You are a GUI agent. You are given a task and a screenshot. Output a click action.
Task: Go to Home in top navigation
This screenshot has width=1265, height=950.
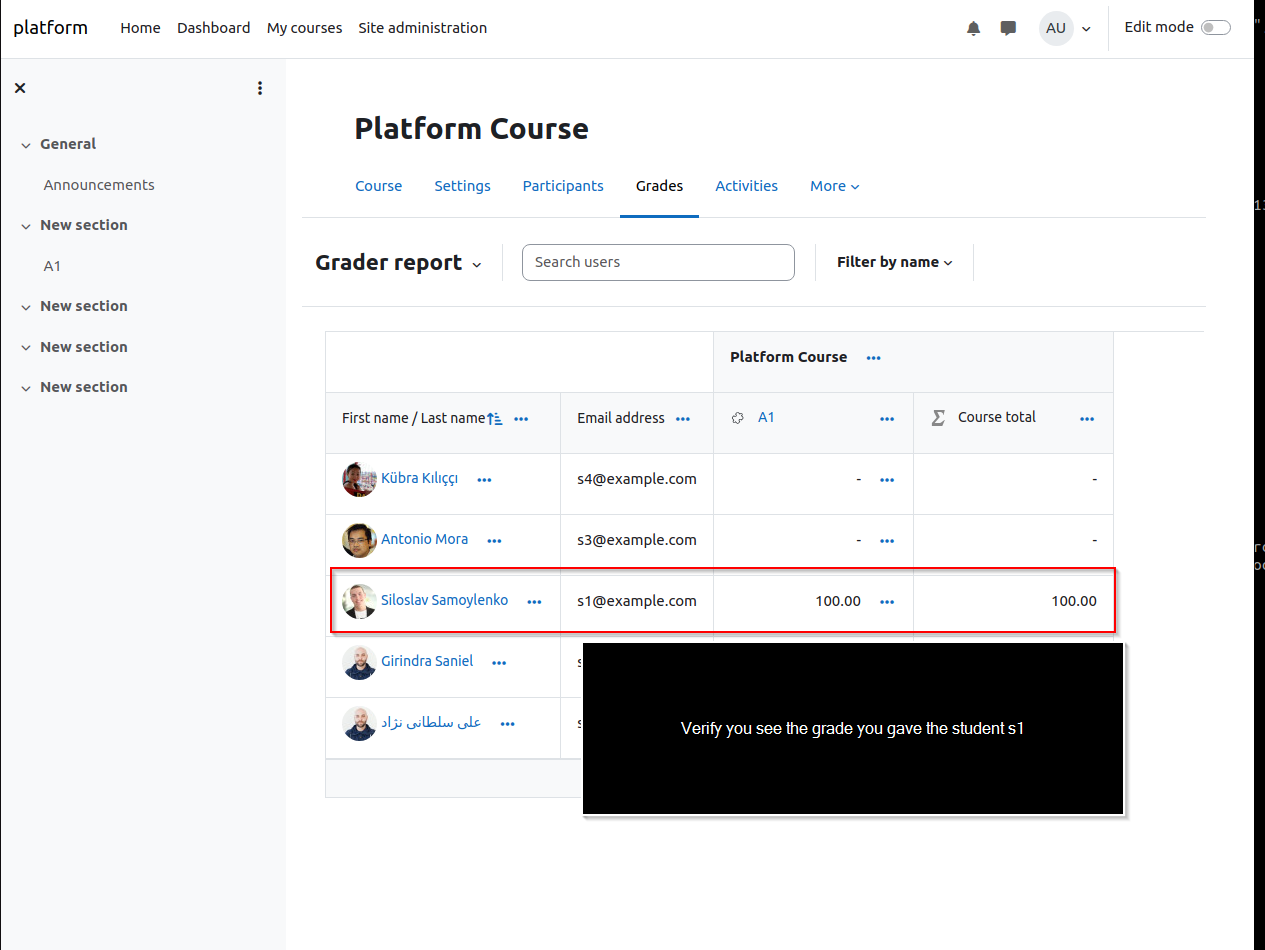(140, 28)
